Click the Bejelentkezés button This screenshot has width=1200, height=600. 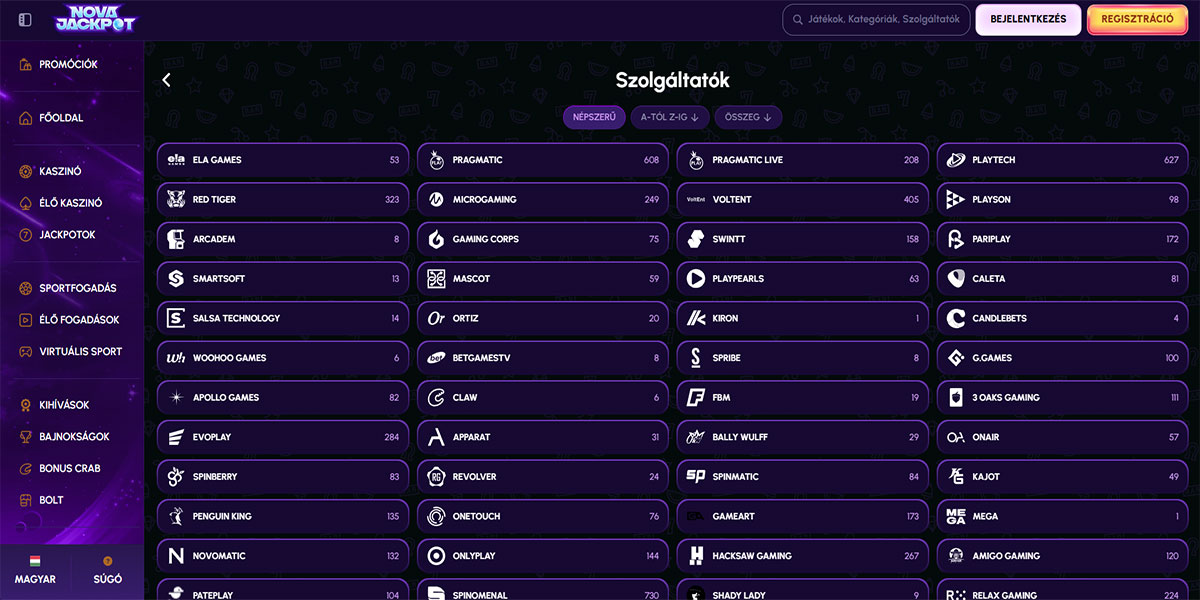pyautogui.click(x=1028, y=20)
